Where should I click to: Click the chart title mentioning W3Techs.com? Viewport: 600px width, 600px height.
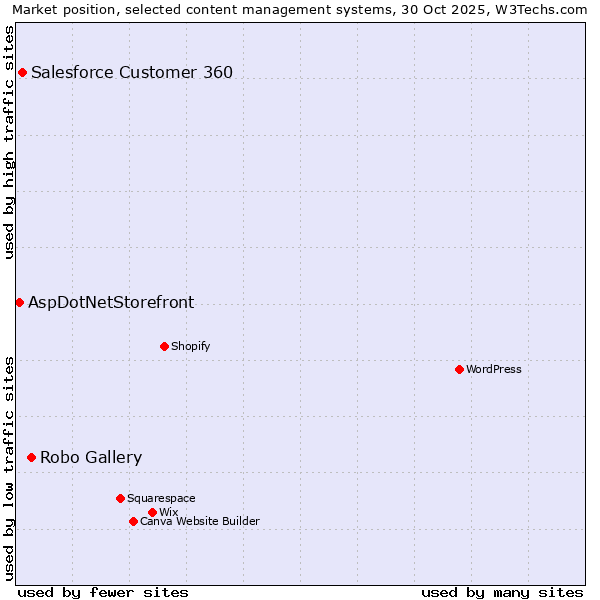coord(300,9)
